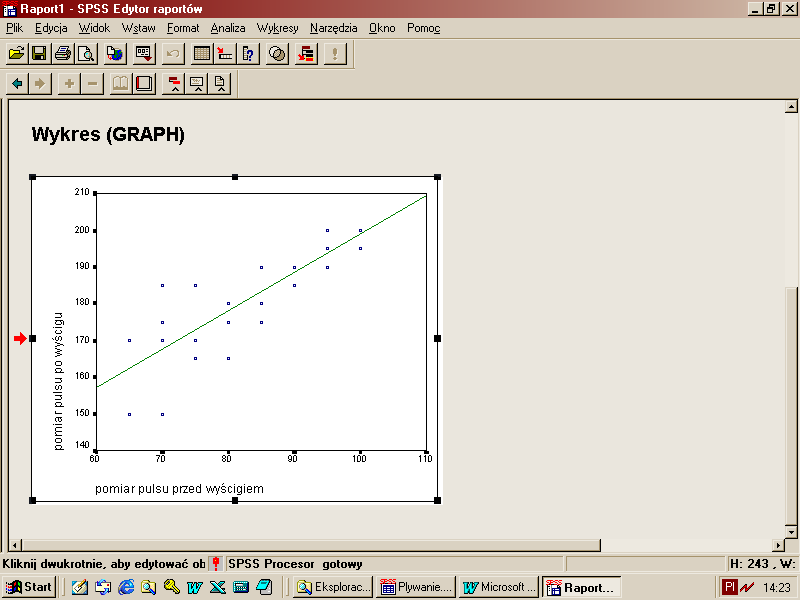The height and width of the screenshot is (600, 800).
Task: Click the Hide closed book icon
Action: pos(145,83)
